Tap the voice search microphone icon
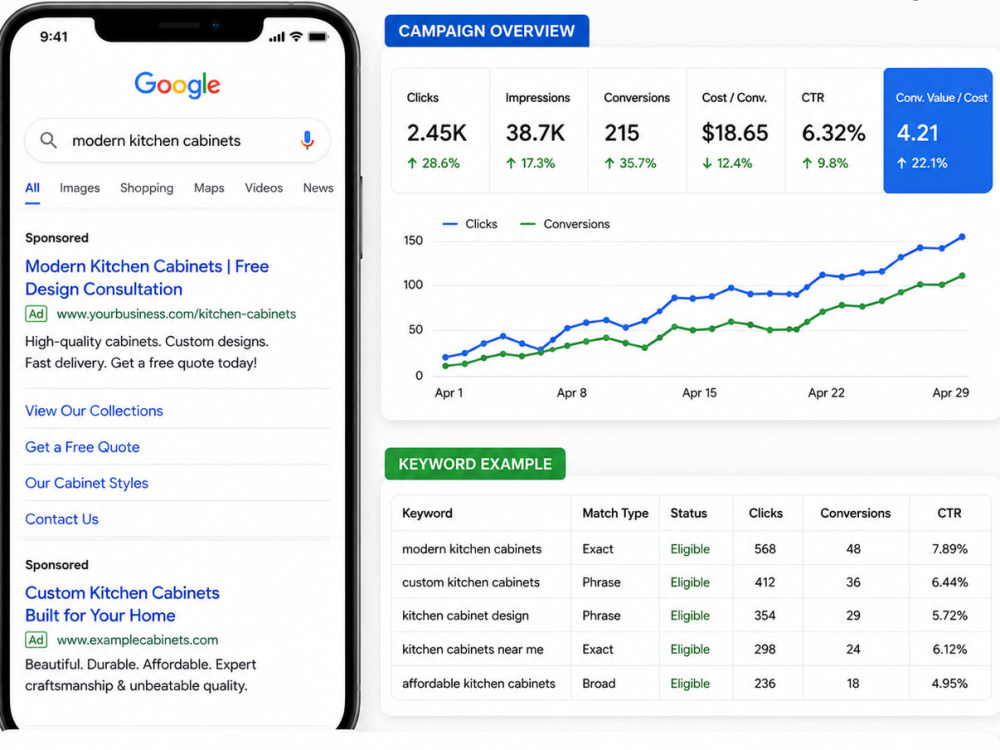 click(x=307, y=140)
